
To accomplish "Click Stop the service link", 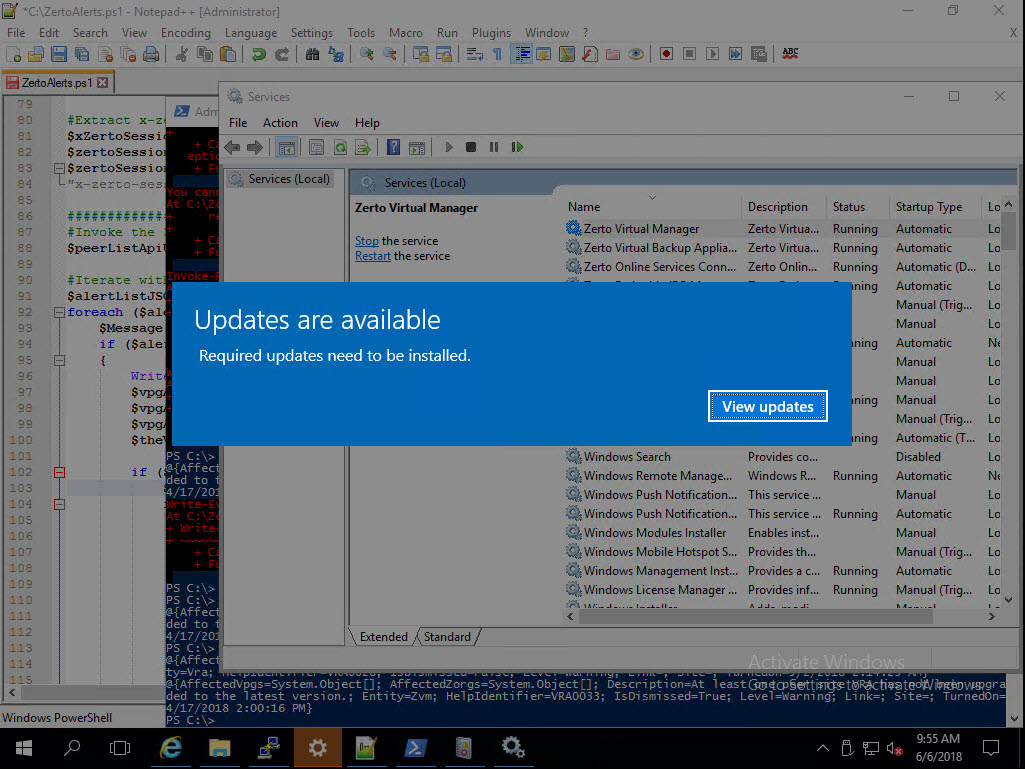I will (x=367, y=241).
